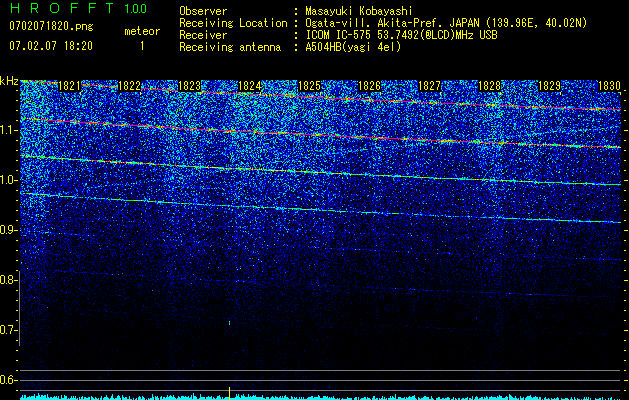Select the 1825 time marker

pyautogui.click(x=309, y=86)
